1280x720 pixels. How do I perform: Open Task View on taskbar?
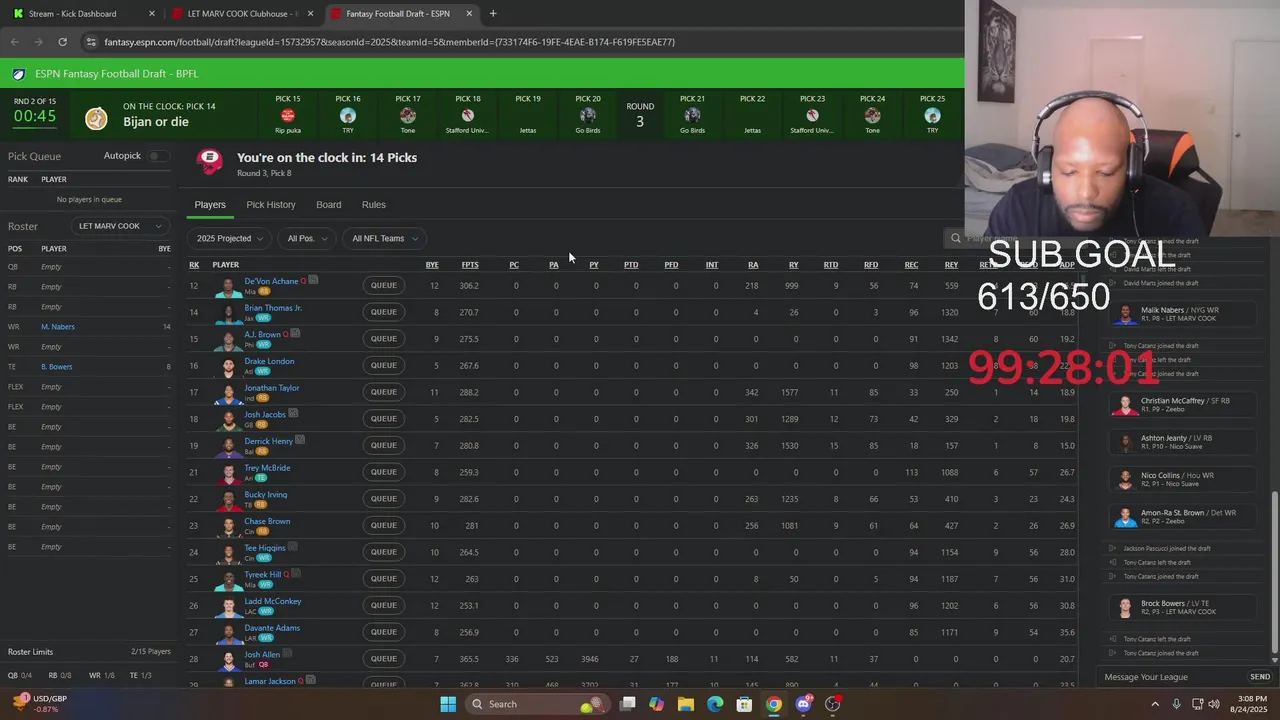pyautogui.click(x=627, y=704)
